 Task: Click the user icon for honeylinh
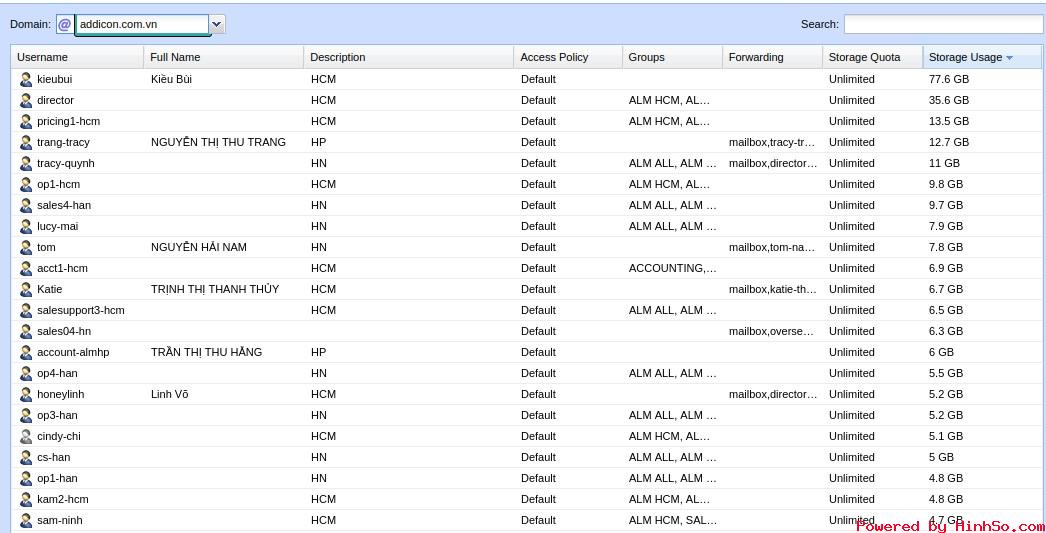click(25, 394)
